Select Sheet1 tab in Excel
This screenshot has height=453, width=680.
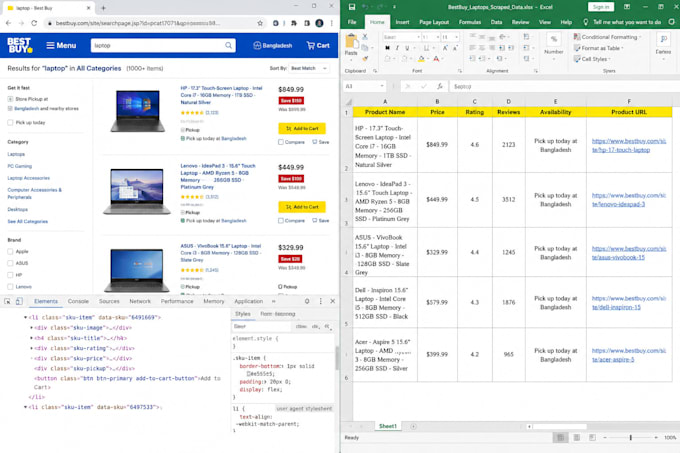click(x=388, y=426)
